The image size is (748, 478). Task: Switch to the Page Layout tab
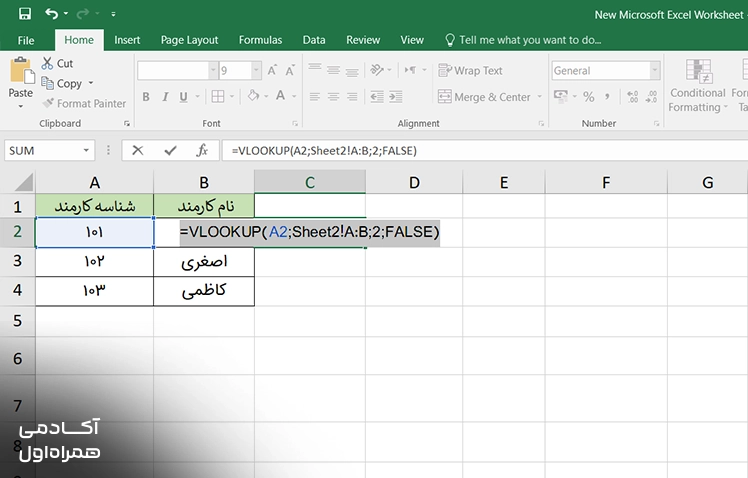[189, 40]
